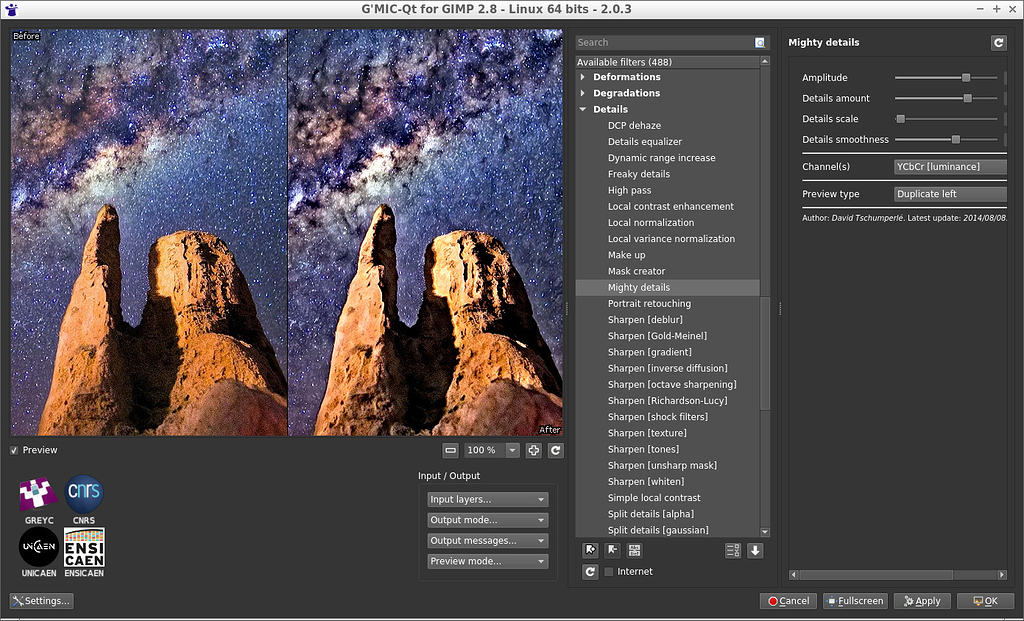Expand the Deformations category
Screen dimensions: 1024x621
584,76
